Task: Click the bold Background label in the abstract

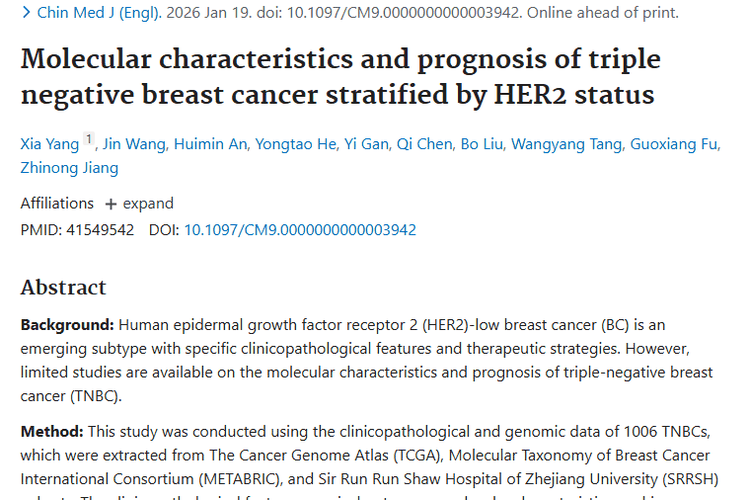Action: 67,325
